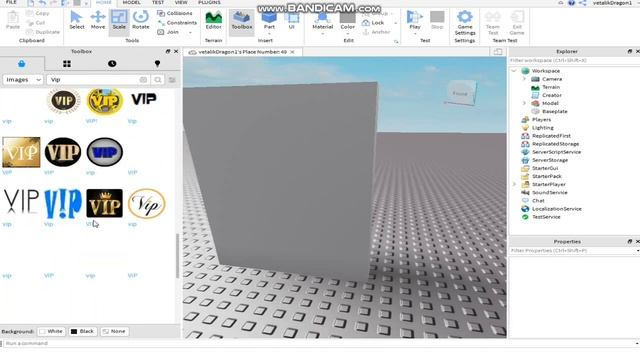This screenshot has height=360, width=640.
Task: Start Play test
Action: tap(415, 20)
